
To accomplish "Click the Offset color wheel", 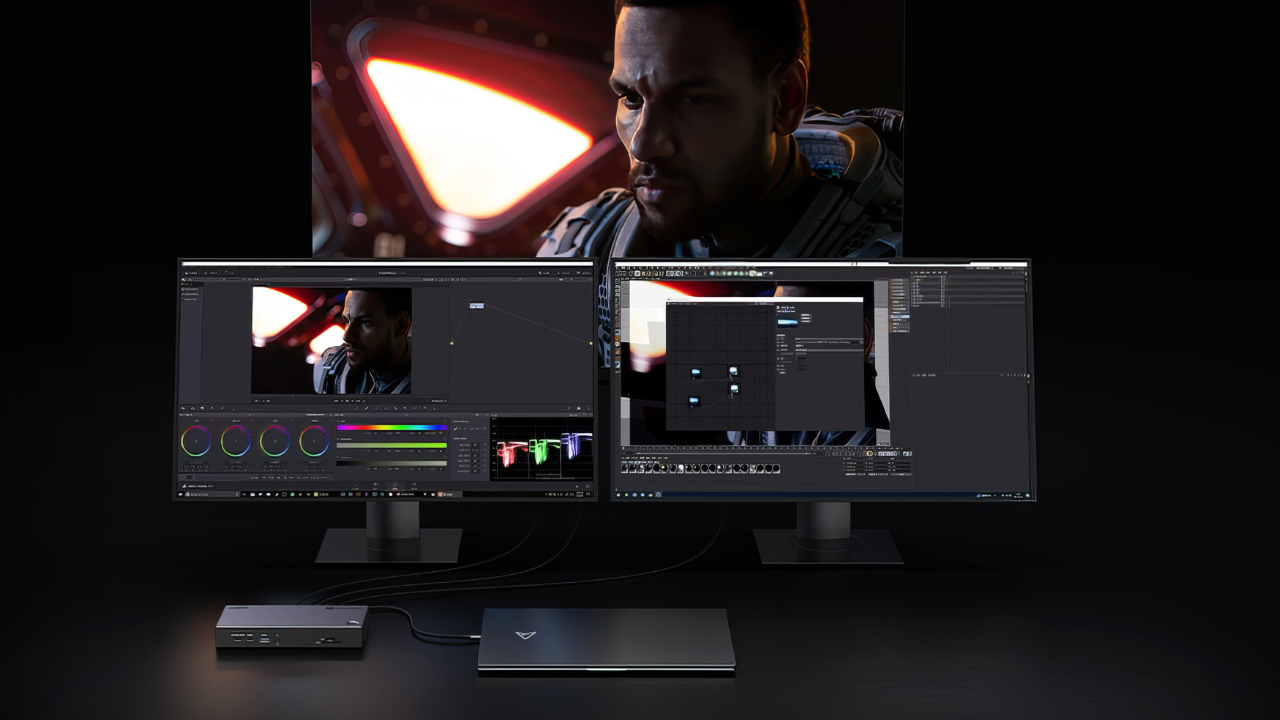I will point(314,441).
